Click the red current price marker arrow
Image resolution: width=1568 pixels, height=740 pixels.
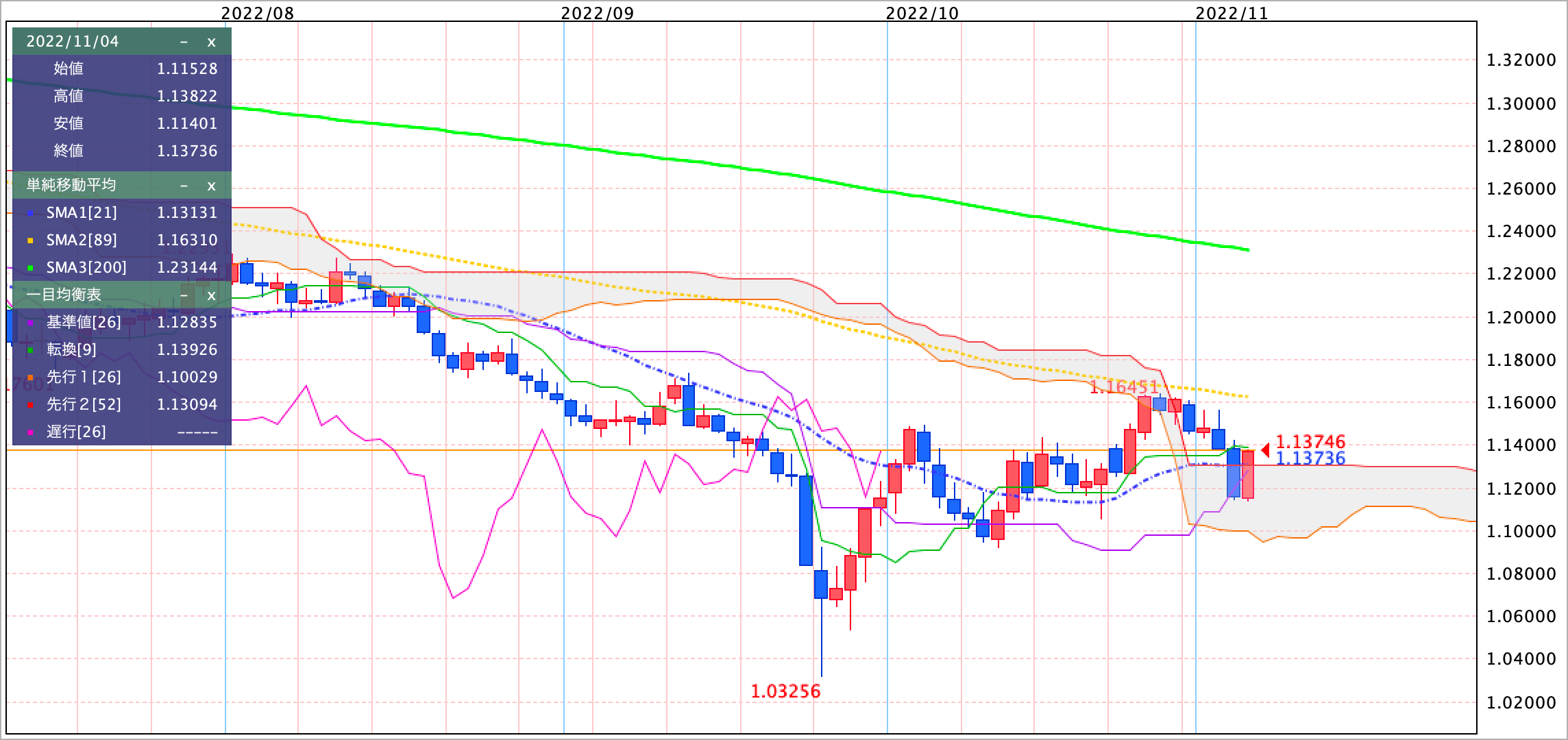pyautogui.click(x=1266, y=450)
